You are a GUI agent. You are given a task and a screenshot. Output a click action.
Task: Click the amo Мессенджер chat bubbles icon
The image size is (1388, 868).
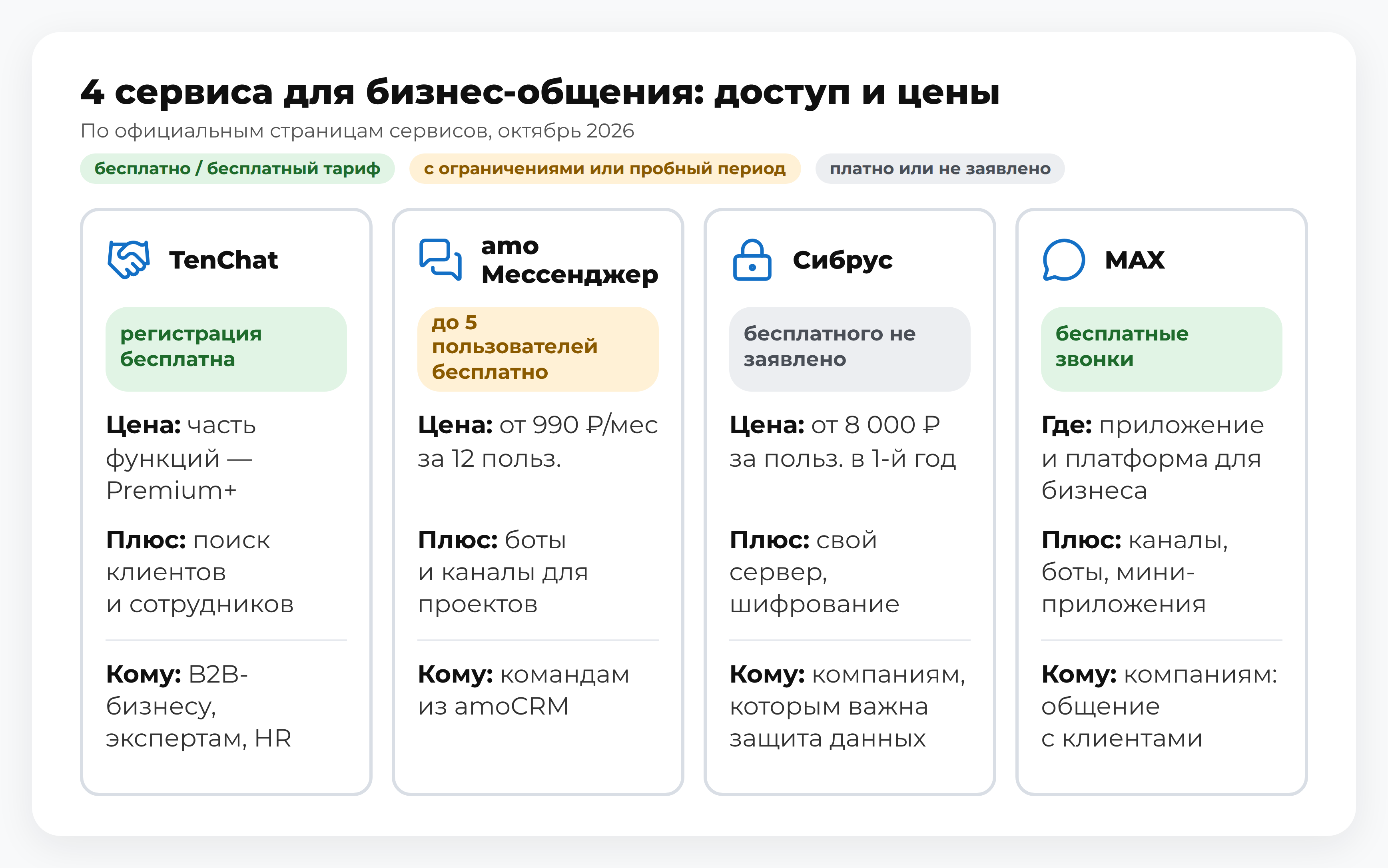click(x=441, y=259)
